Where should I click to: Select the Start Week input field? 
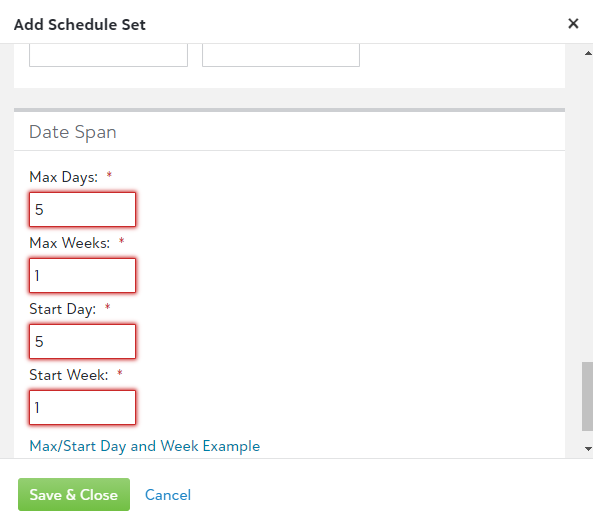coord(82,408)
